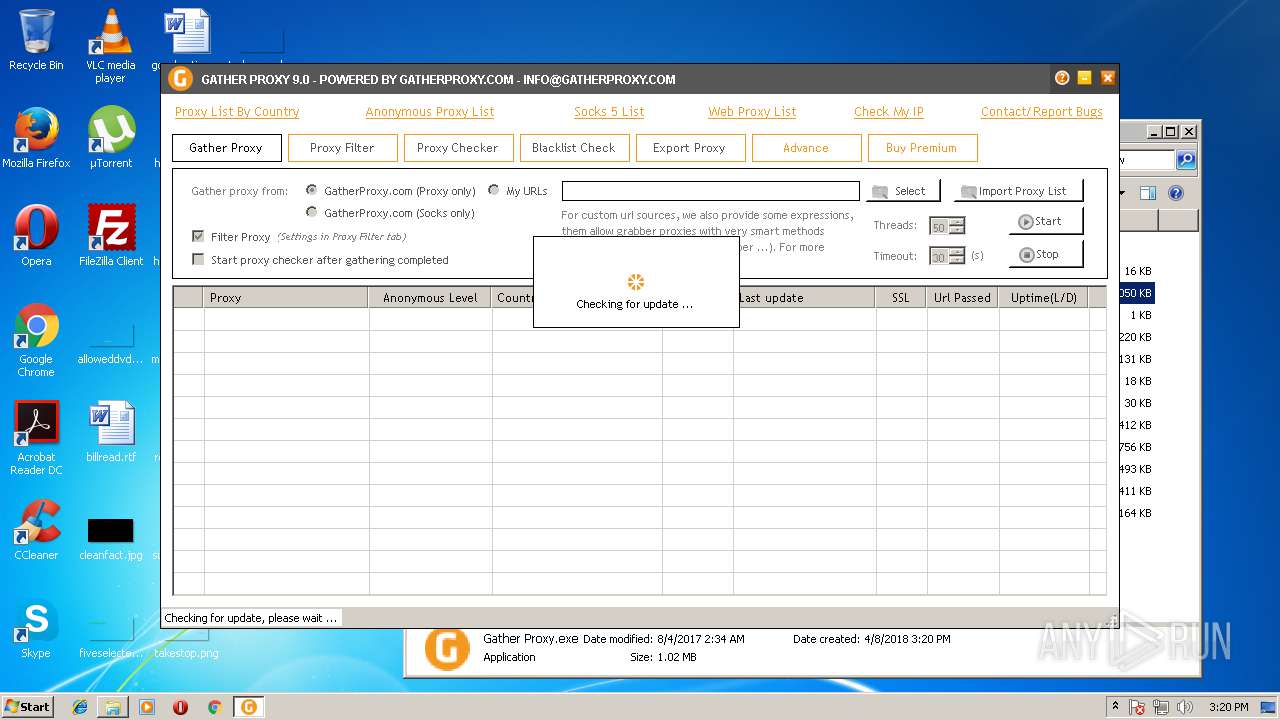Click the Action Center flag tray icon
The image size is (1280, 720).
(1137, 707)
